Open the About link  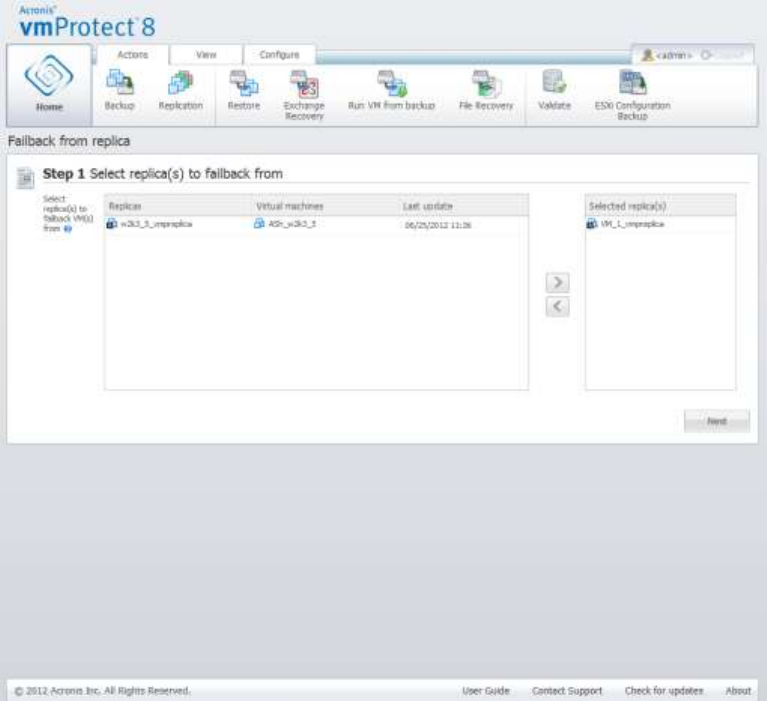[738, 691]
